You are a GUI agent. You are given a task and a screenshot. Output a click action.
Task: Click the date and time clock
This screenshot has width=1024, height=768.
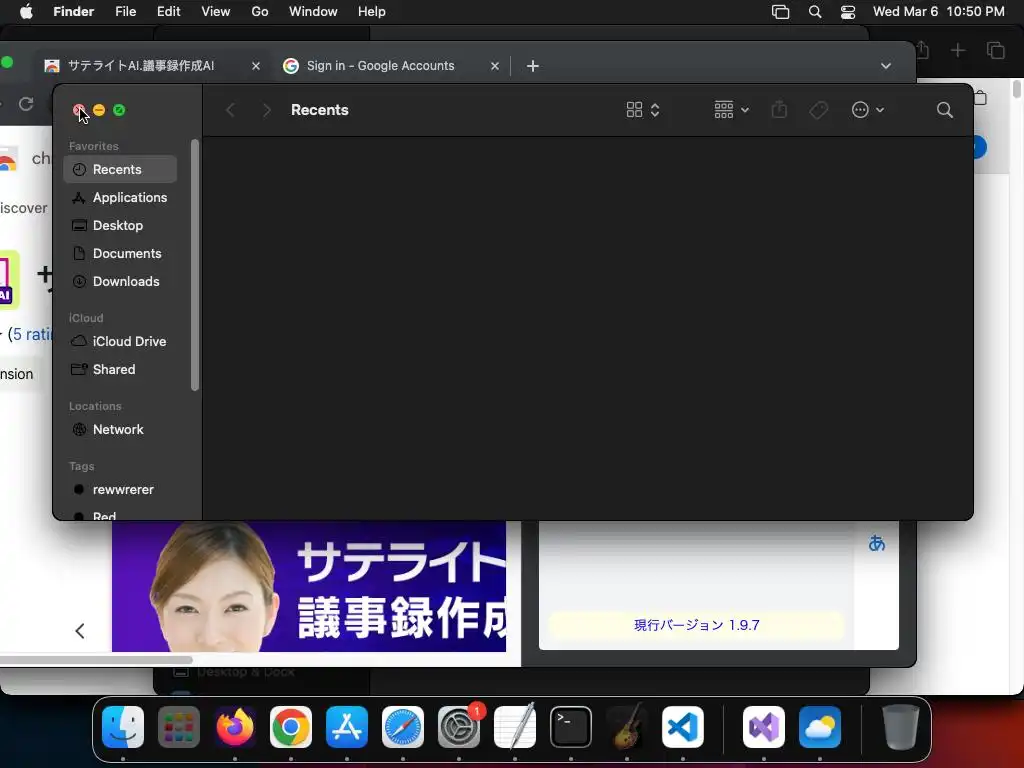coord(938,12)
